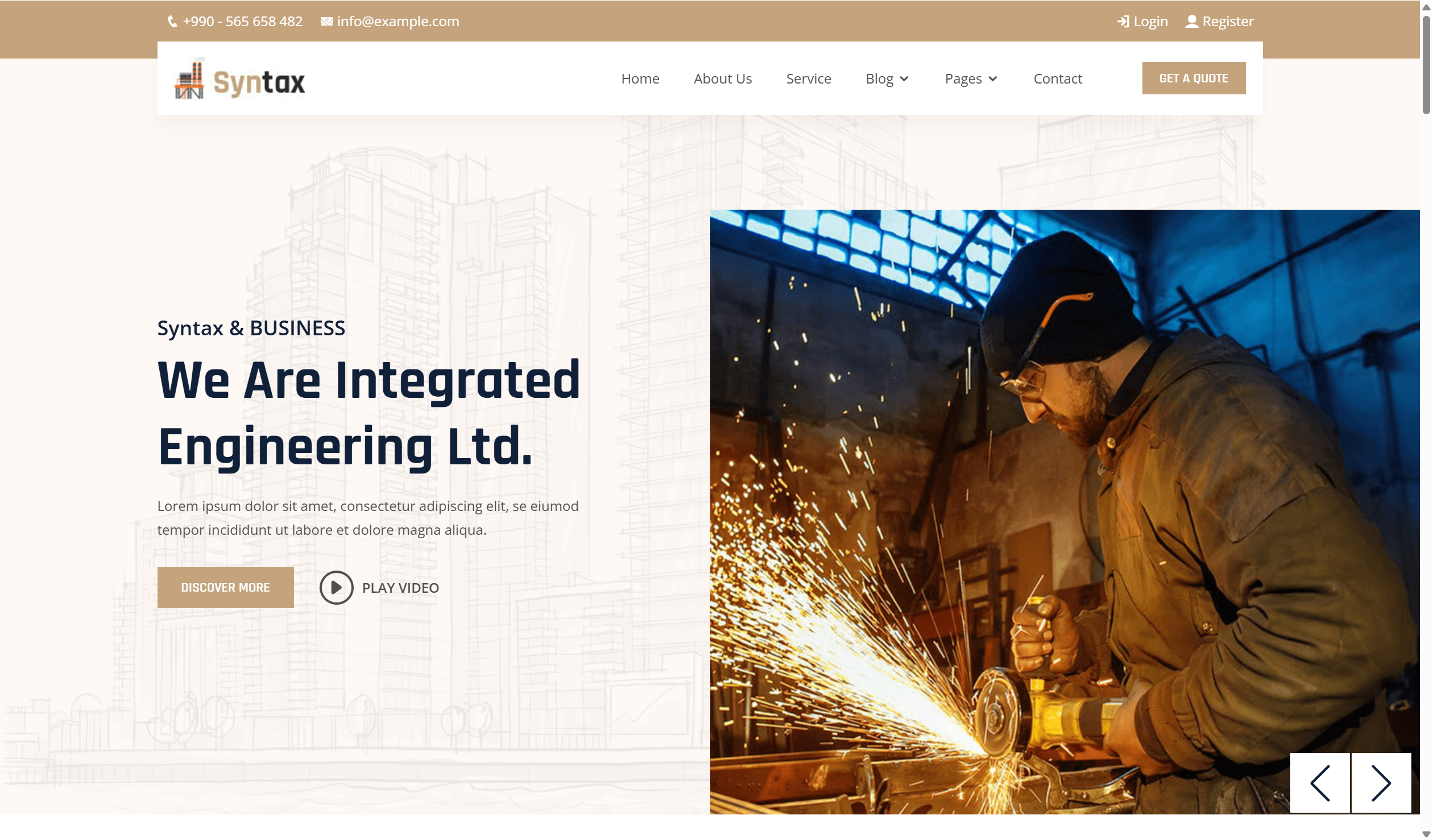Expand the Blog dropdown menu
Image resolution: width=1433 pixels, height=840 pixels.
click(887, 79)
